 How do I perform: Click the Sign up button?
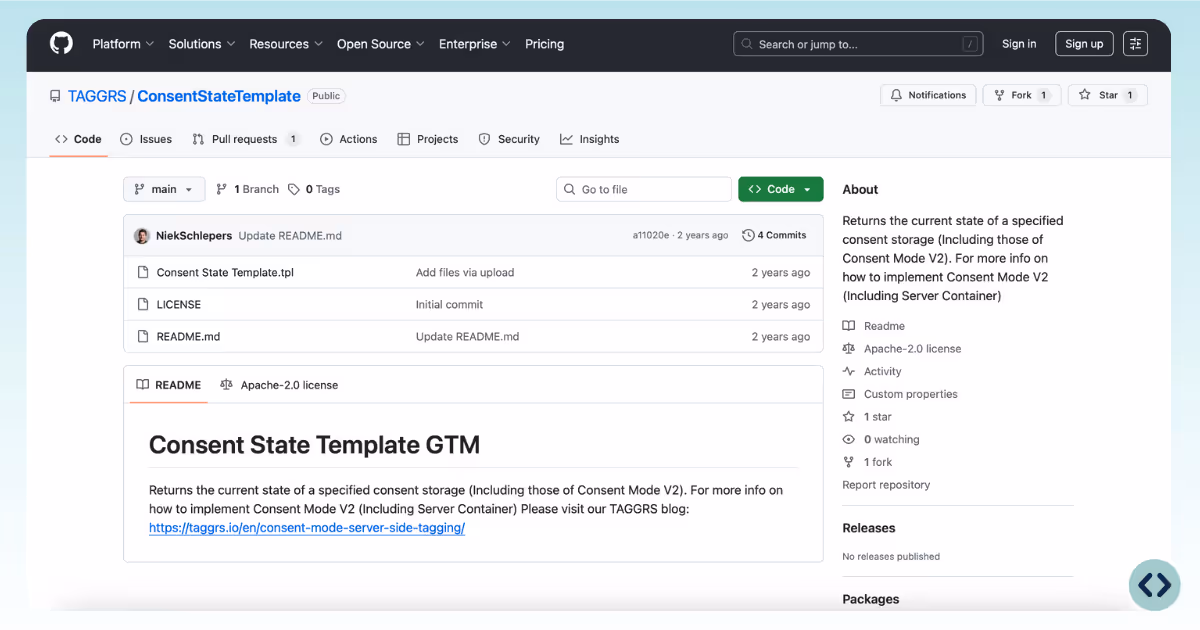(x=1084, y=44)
